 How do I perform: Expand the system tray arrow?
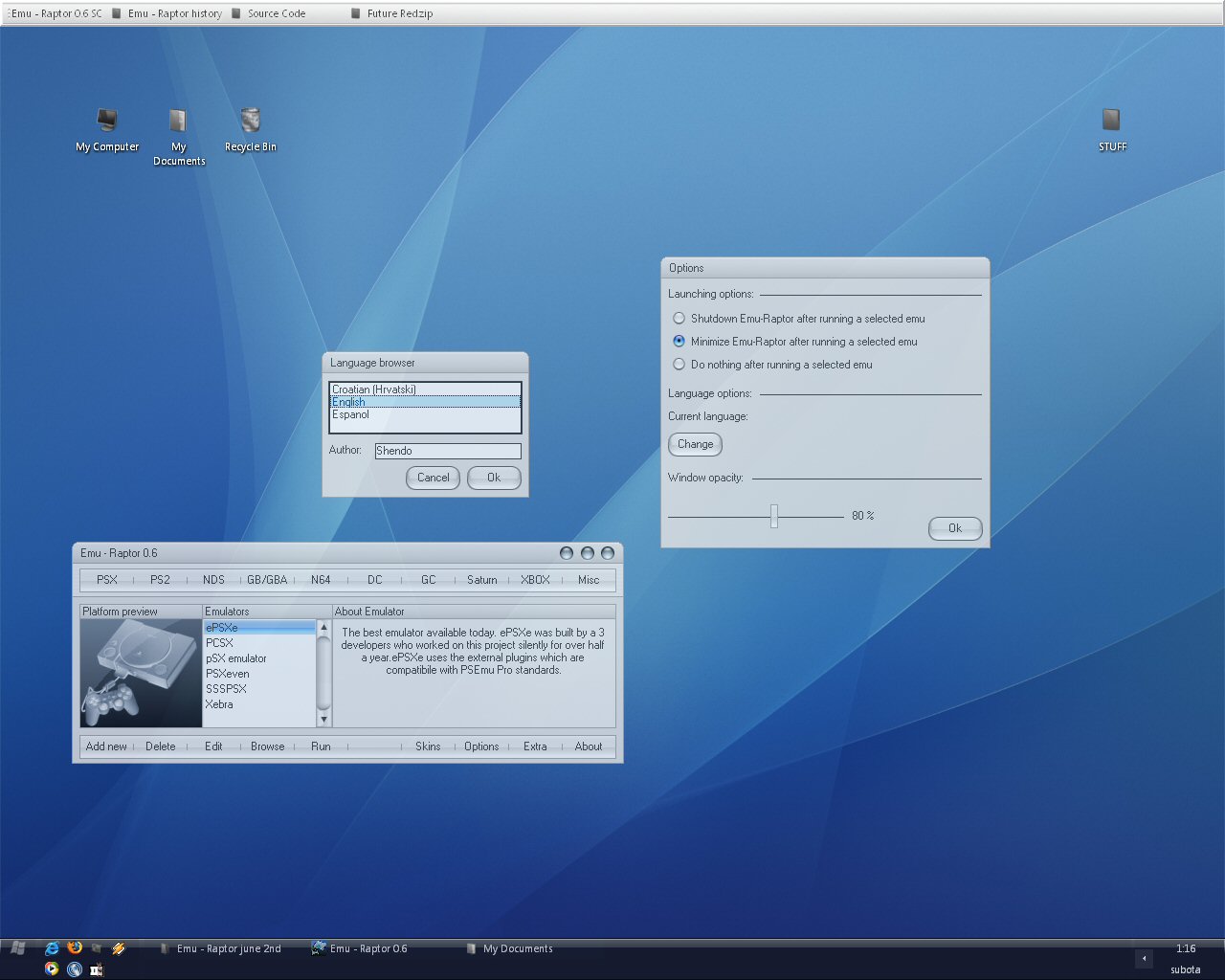click(1144, 958)
